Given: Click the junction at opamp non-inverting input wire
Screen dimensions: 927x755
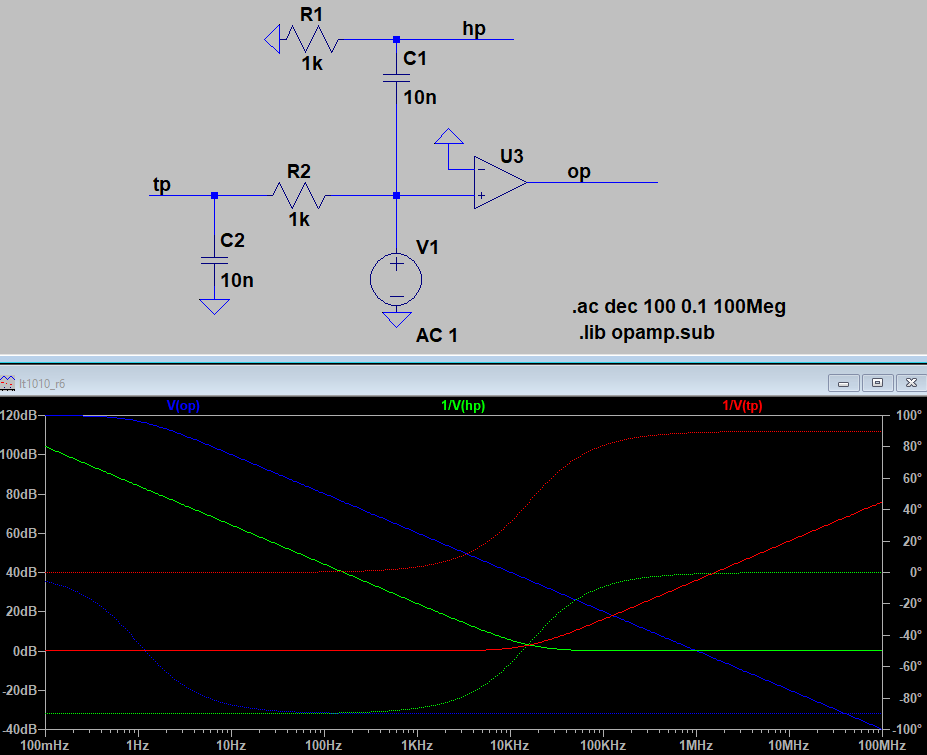Looking at the screenshot, I should tap(396, 195).
